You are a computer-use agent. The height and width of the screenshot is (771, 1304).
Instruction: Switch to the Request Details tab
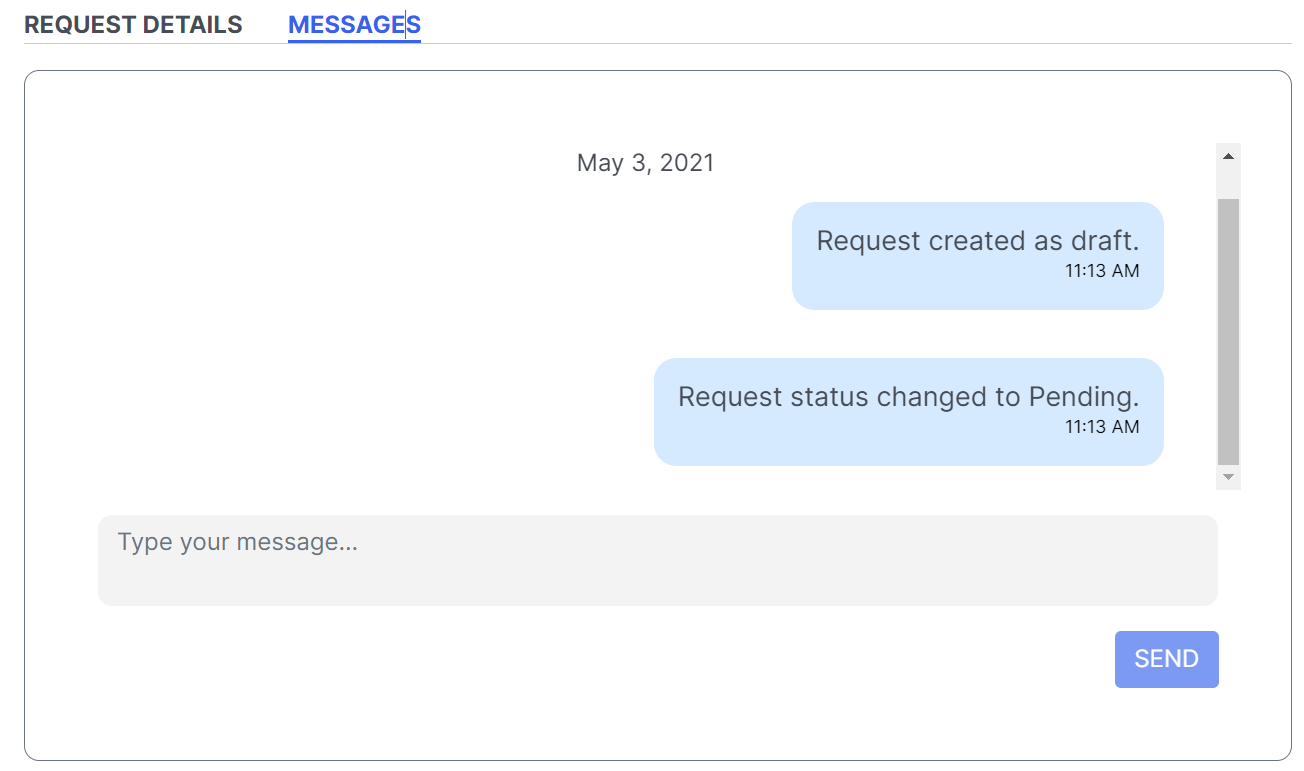pos(133,25)
